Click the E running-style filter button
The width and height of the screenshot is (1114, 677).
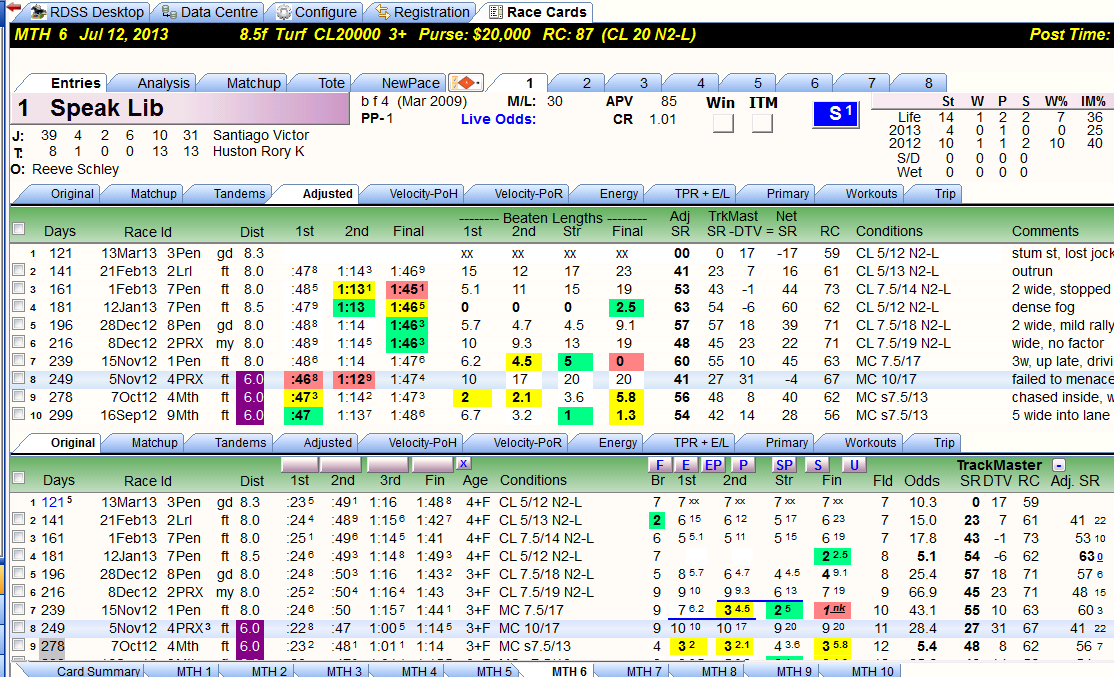coord(686,465)
